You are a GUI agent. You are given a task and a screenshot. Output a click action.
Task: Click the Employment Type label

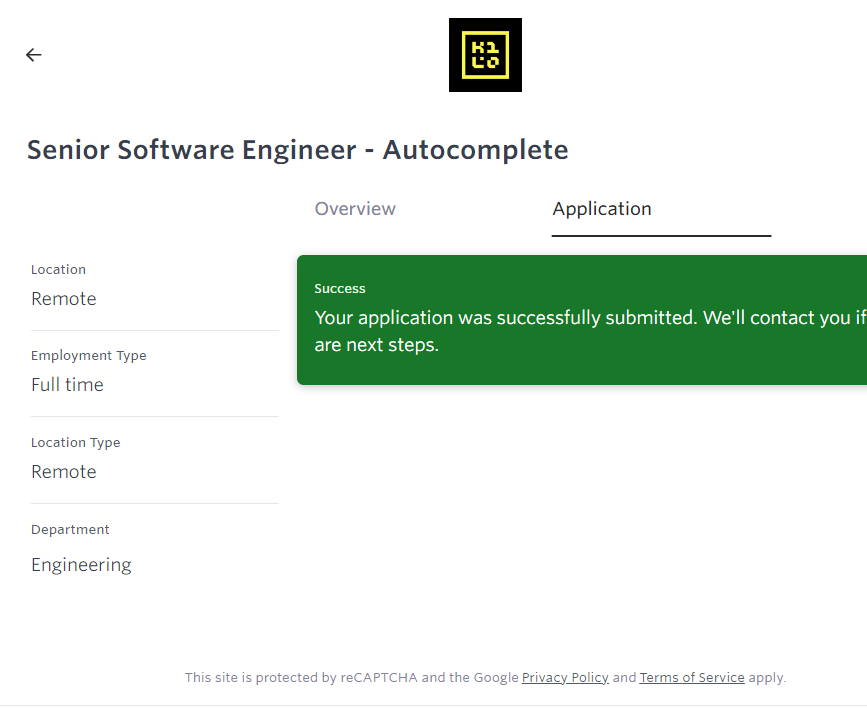coord(88,356)
